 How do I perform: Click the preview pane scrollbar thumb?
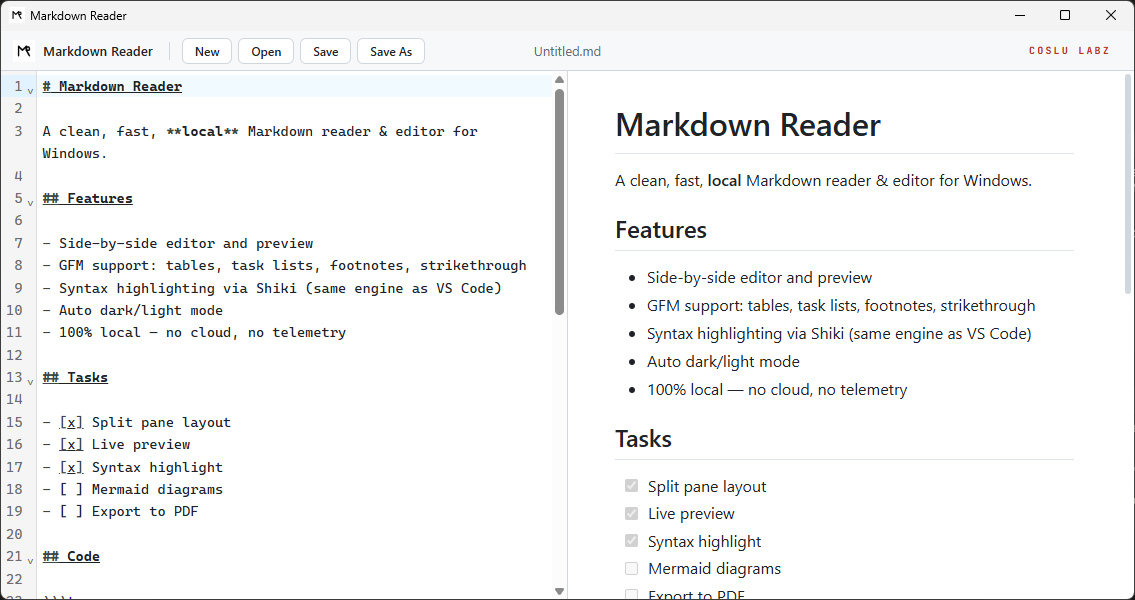1128,183
